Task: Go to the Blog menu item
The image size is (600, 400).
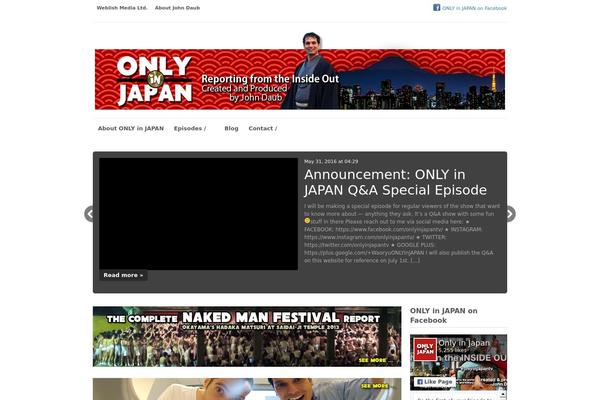Action: 231,128
